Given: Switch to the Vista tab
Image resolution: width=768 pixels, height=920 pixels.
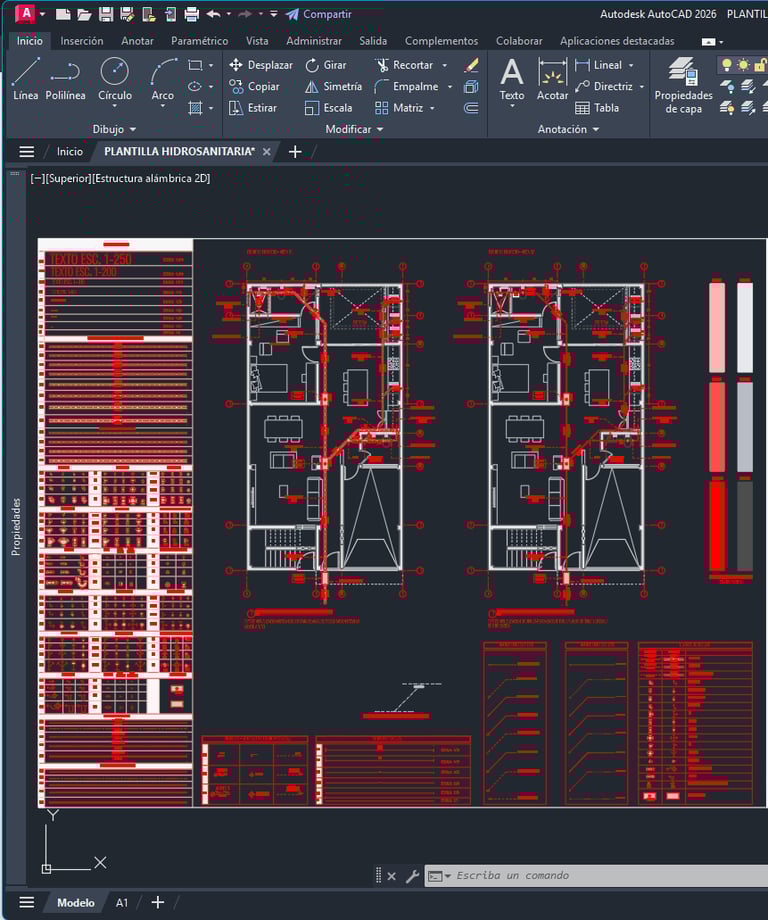Looking at the screenshot, I should pos(257,41).
